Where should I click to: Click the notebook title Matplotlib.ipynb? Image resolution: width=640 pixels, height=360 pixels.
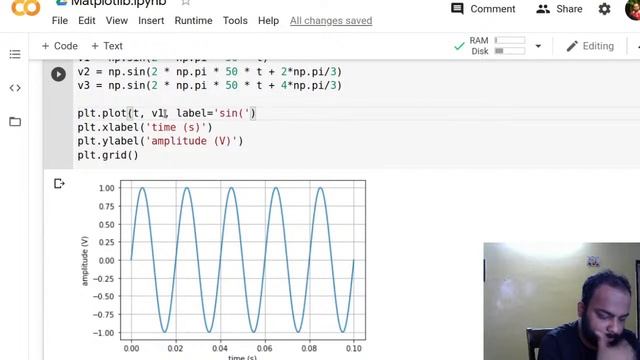click(118, 3)
